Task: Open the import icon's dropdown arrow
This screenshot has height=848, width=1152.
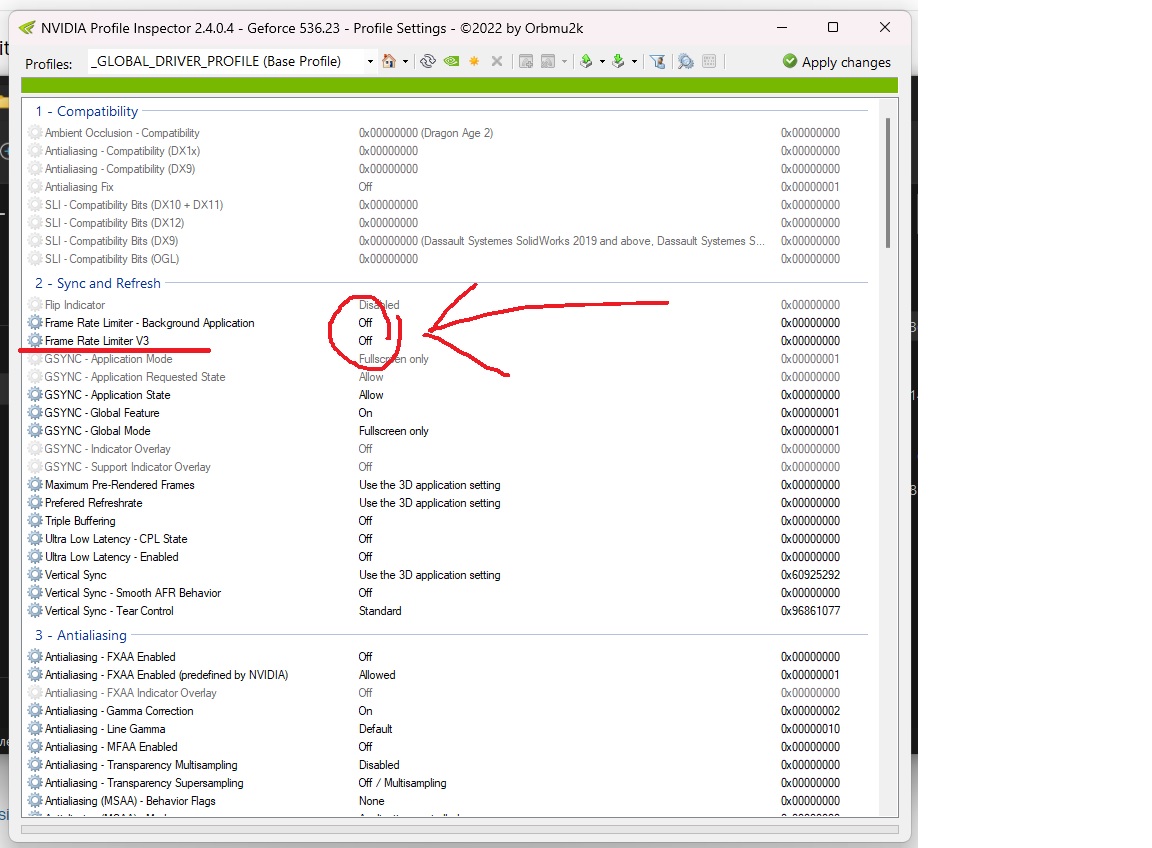Action: (x=634, y=62)
